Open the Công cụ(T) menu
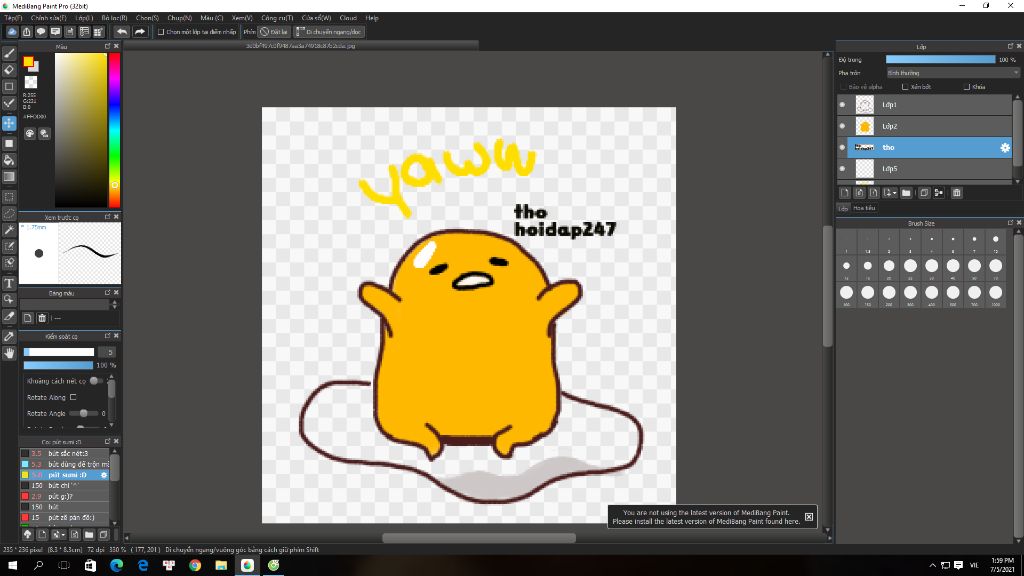 277,18
